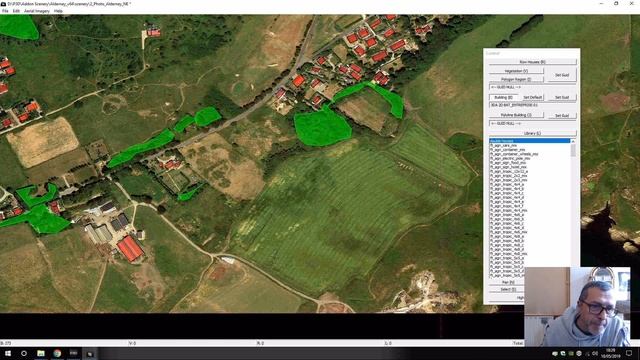640x360 pixels.
Task: Click the taskbar clock and date
Action: click(610, 353)
